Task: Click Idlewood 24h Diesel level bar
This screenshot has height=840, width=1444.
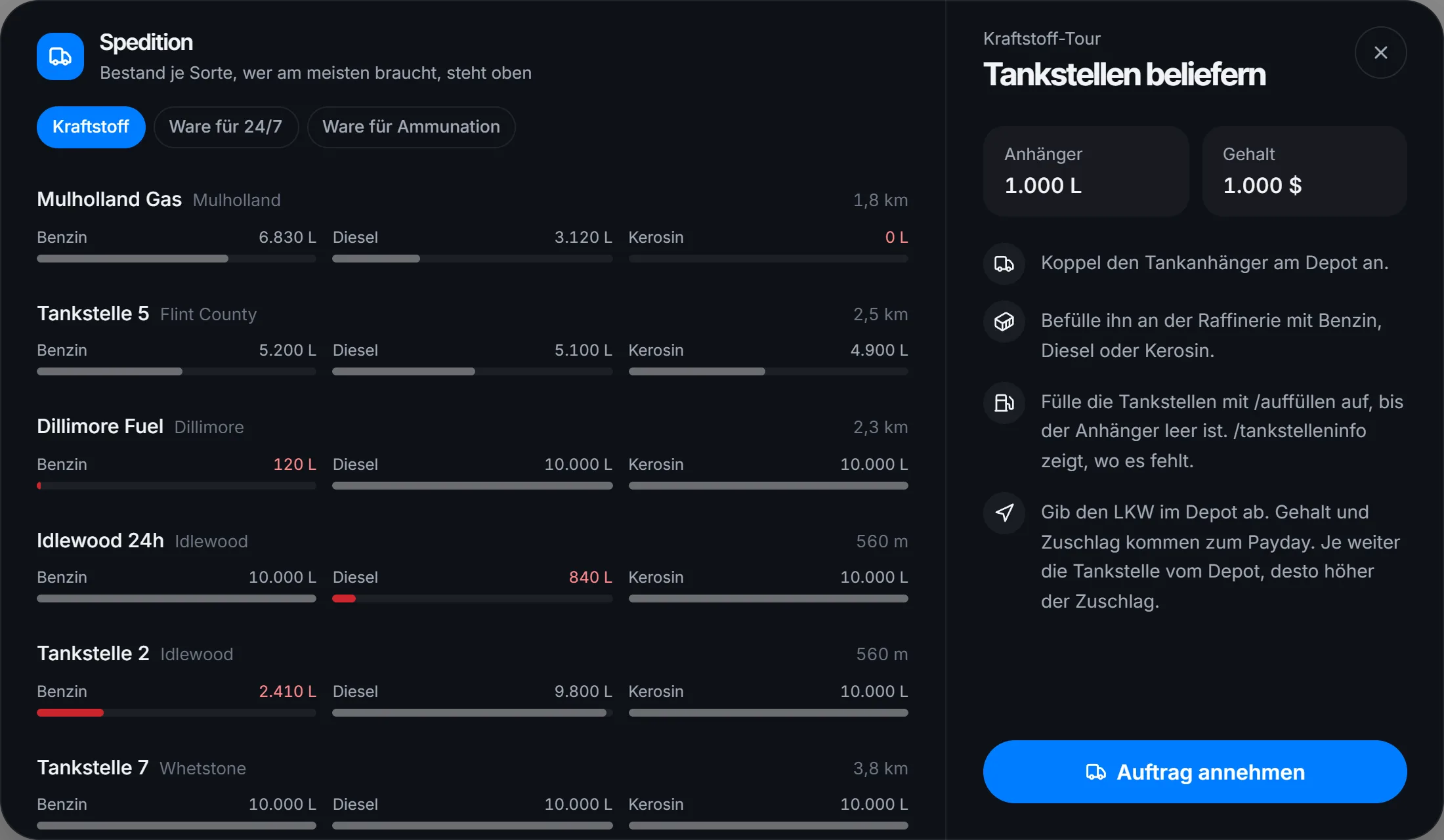Action: pyautogui.click(x=473, y=598)
